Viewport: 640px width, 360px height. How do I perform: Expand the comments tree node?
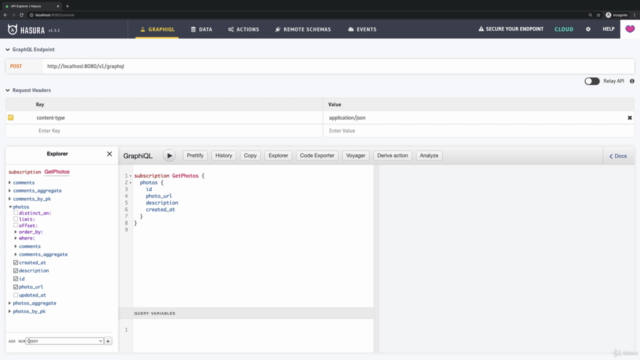10,182
